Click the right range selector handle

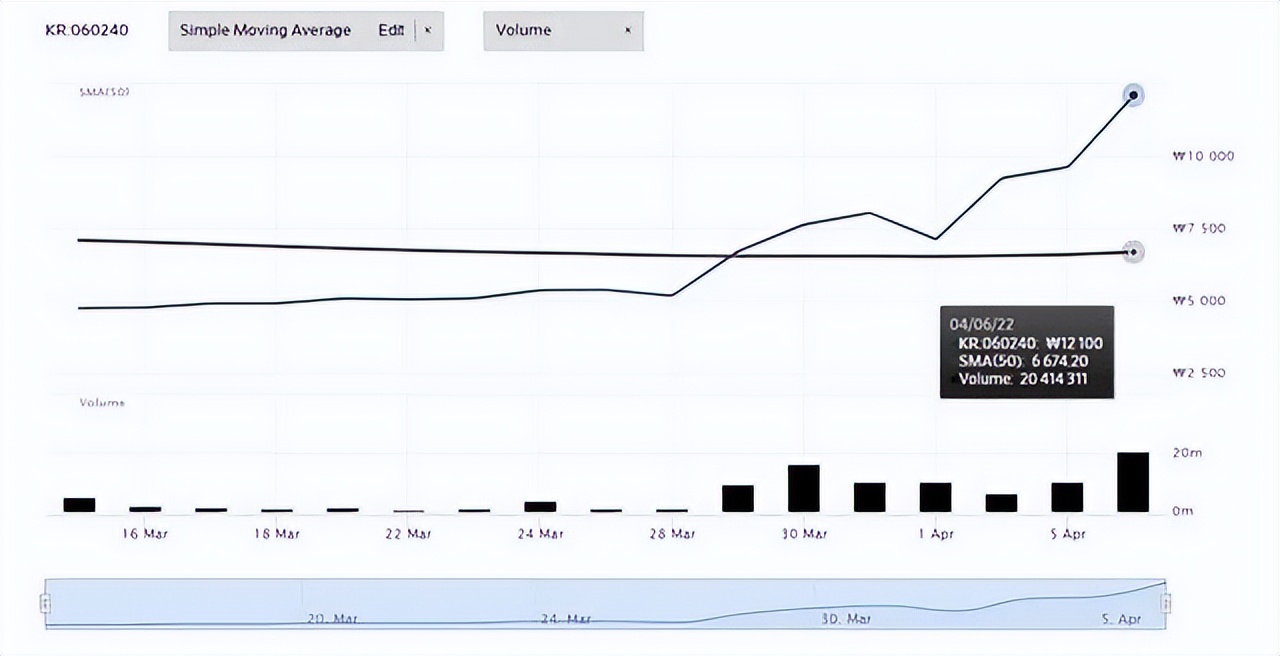pos(1166,604)
